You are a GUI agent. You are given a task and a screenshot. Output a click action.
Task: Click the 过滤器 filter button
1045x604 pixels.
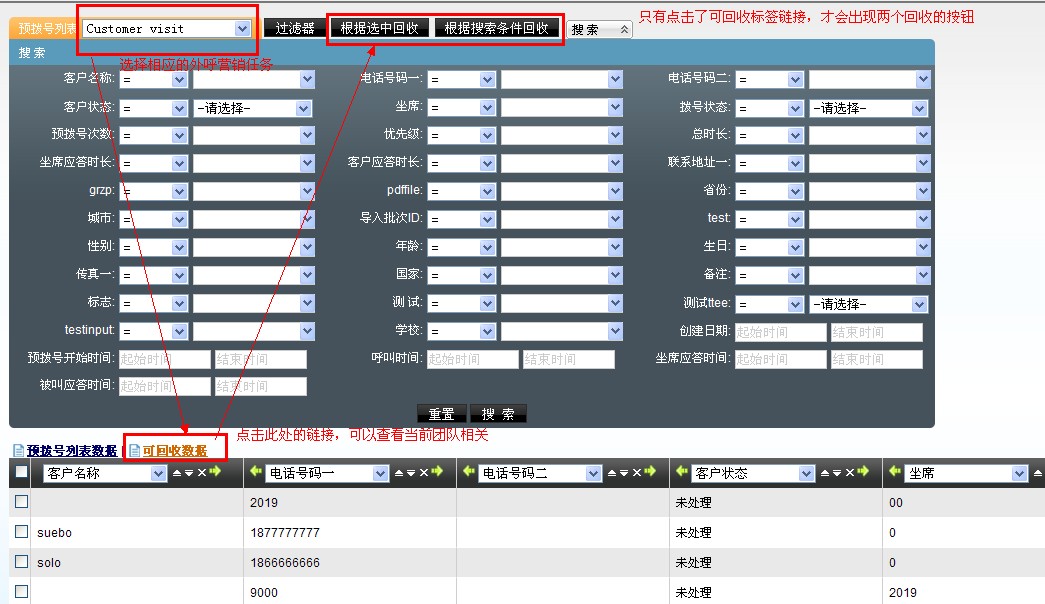(295, 28)
